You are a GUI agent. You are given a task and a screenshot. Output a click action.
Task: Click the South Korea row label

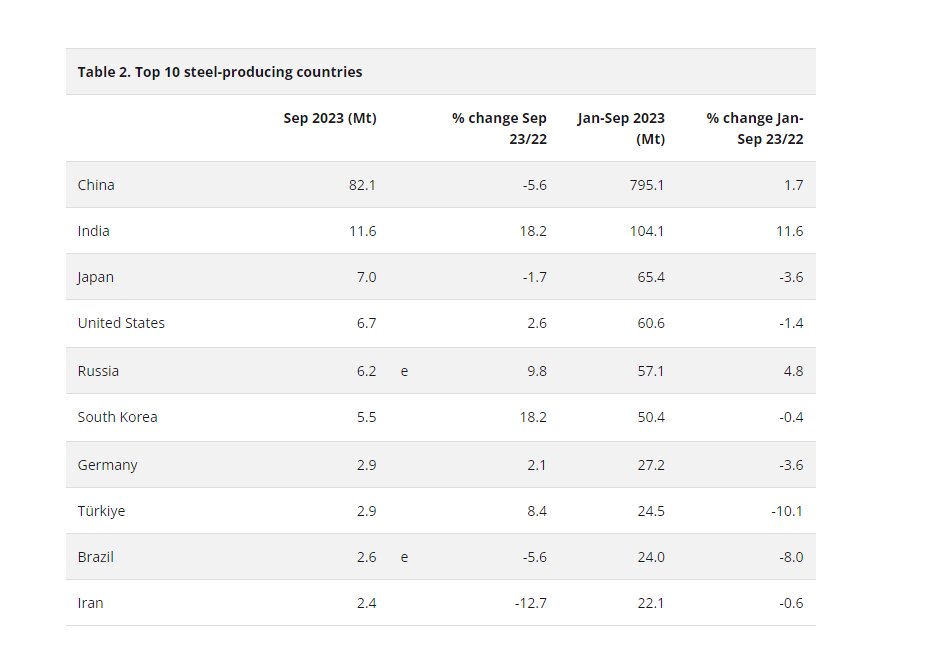[x=117, y=417]
